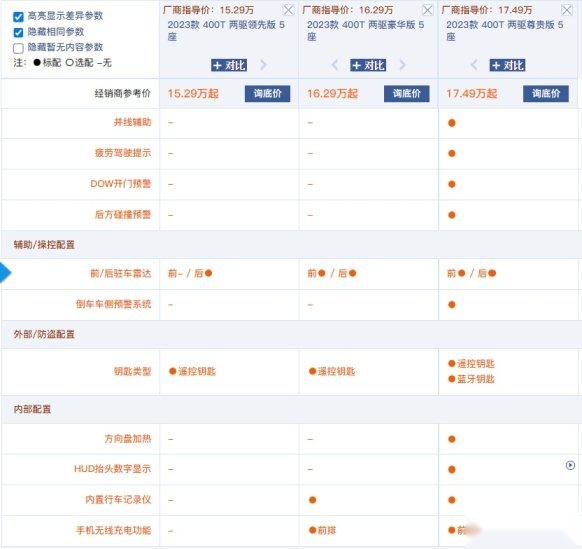Click 询底价 for 17.49万起 model

[546, 94]
